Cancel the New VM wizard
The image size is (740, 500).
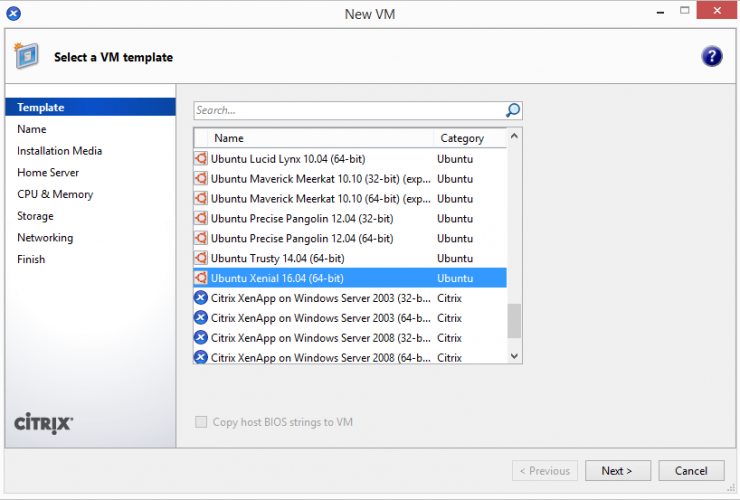click(691, 471)
